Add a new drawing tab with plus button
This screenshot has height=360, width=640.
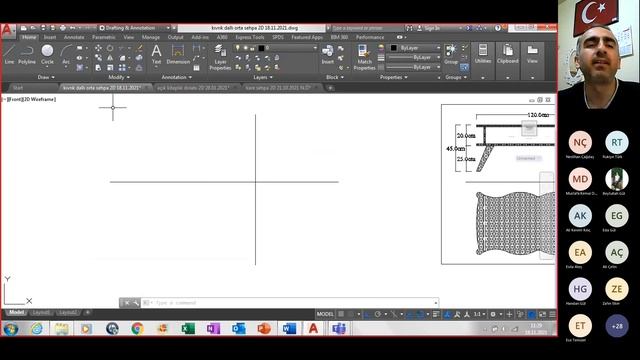tap(330, 88)
